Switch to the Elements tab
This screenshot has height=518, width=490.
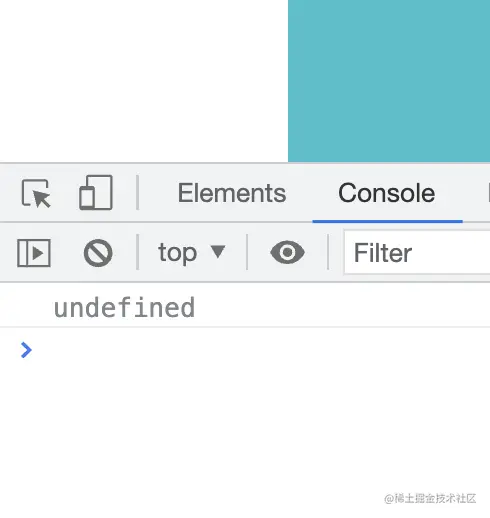pos(232,193)
